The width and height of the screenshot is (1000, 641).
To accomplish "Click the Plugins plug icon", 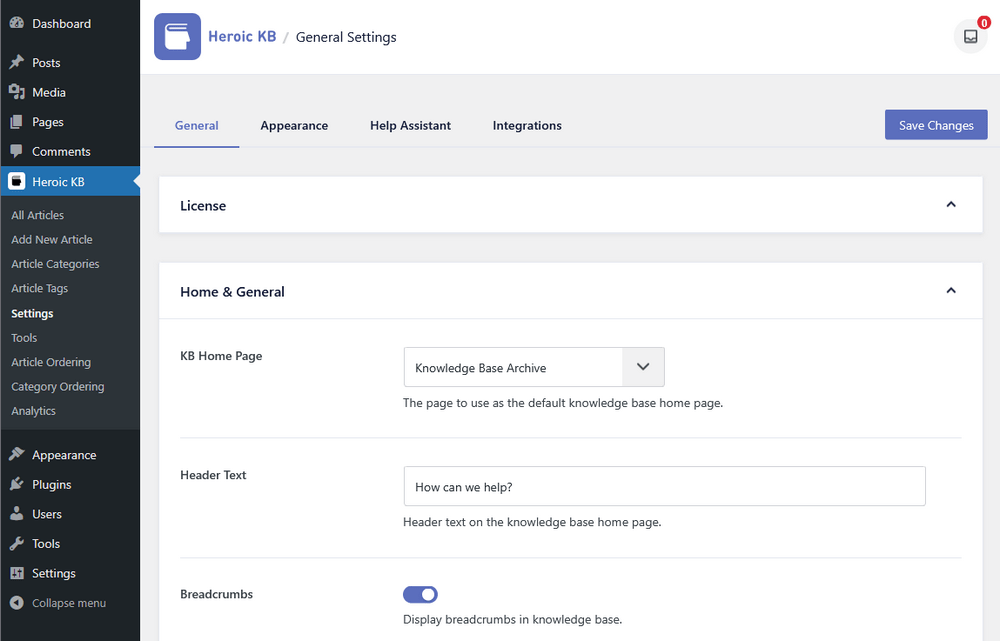I will (x=17, y=484).
